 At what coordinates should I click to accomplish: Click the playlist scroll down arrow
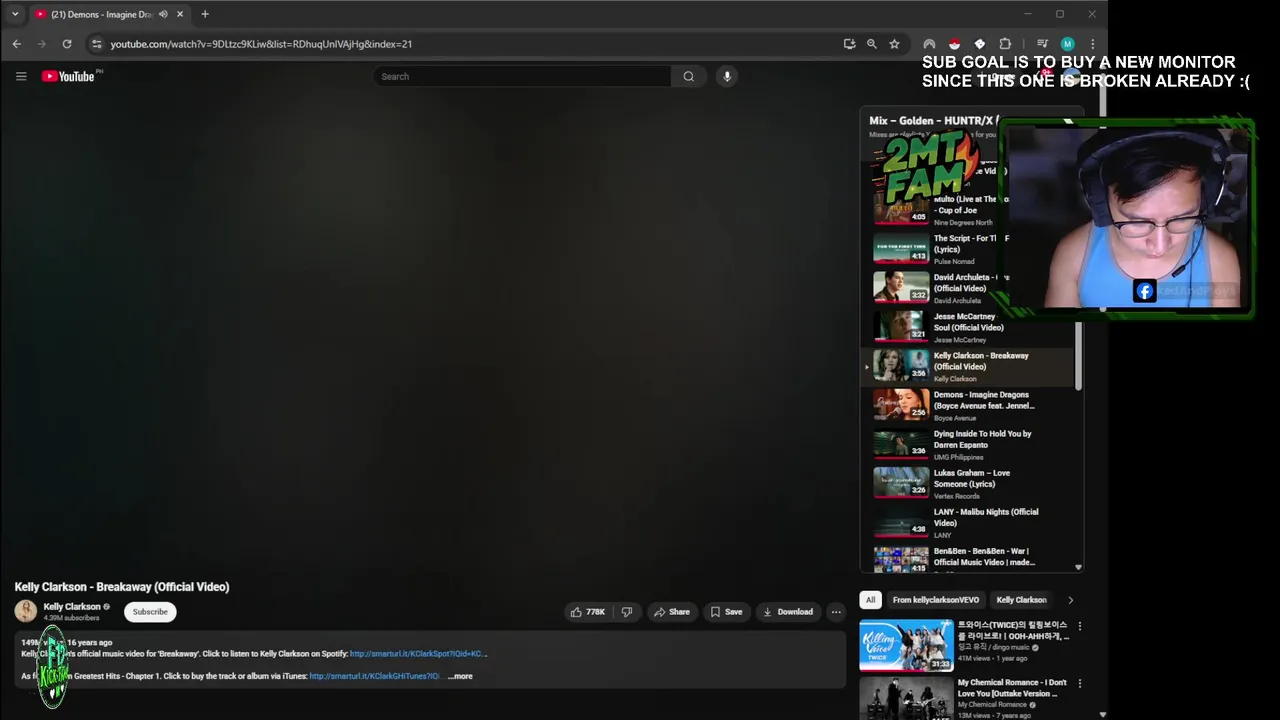[1078, 567]
